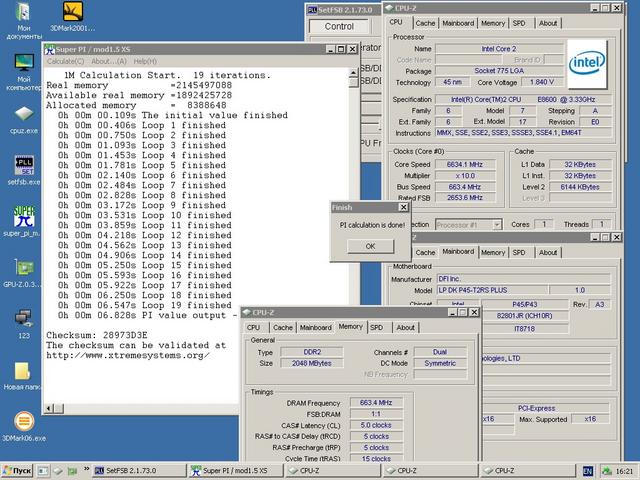Select SPD tab in front Memory CPU-Z window
640x480 pixels.
376,327
